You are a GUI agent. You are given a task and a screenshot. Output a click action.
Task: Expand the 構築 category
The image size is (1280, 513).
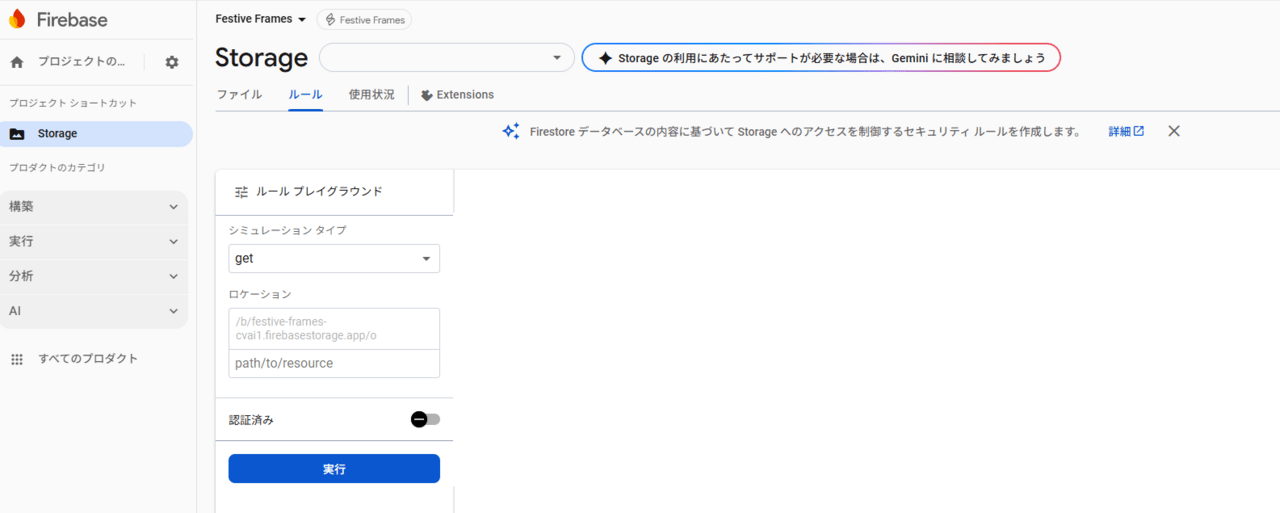pos(94,207)
